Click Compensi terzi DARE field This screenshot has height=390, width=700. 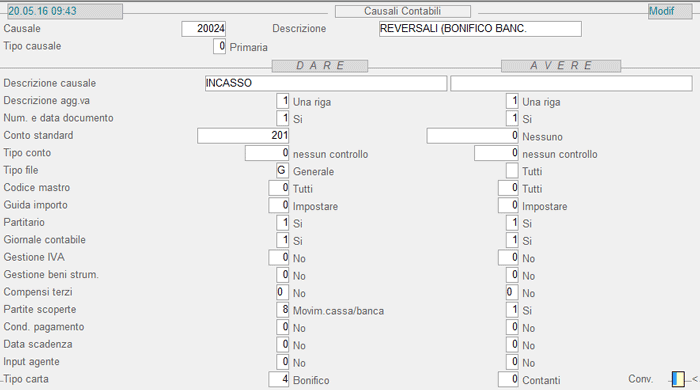(x=283, y=292)
